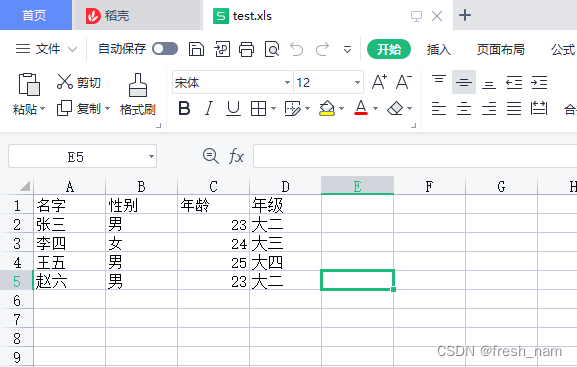Open the font name dropdown 宋体
Viewport: 577px width, 367px height.
tap(287, 82)
